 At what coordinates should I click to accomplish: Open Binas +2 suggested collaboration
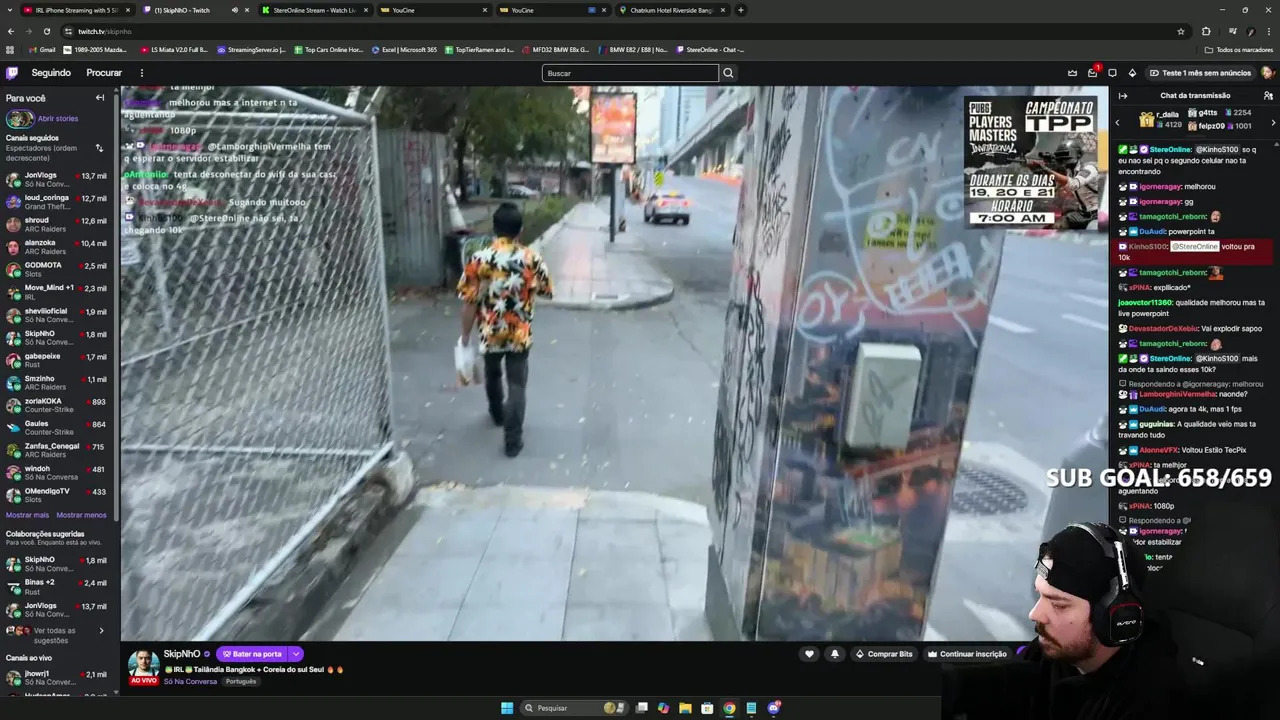57,586
